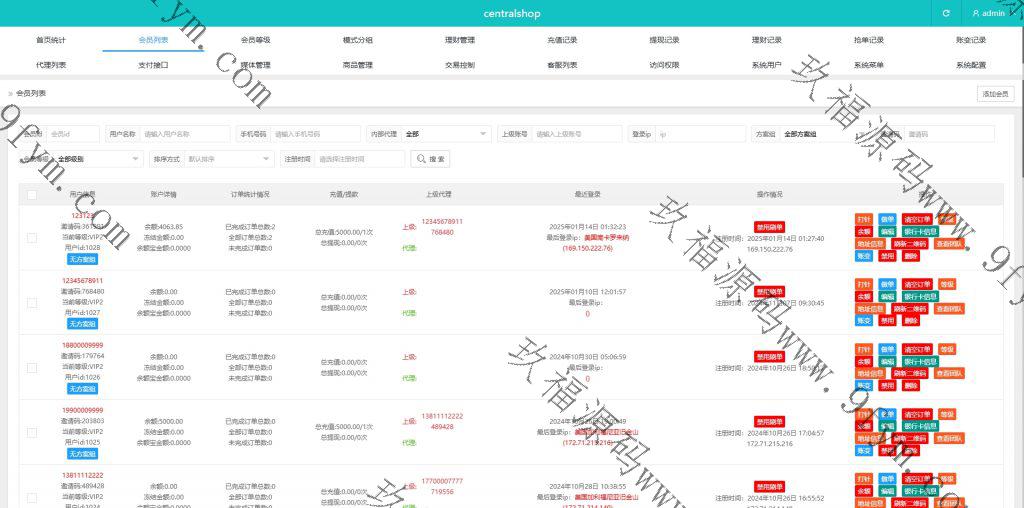Screen dimensions: 1024x508
Task: Click 查看团队 for user 12345678911
Action: click(950, 308)
